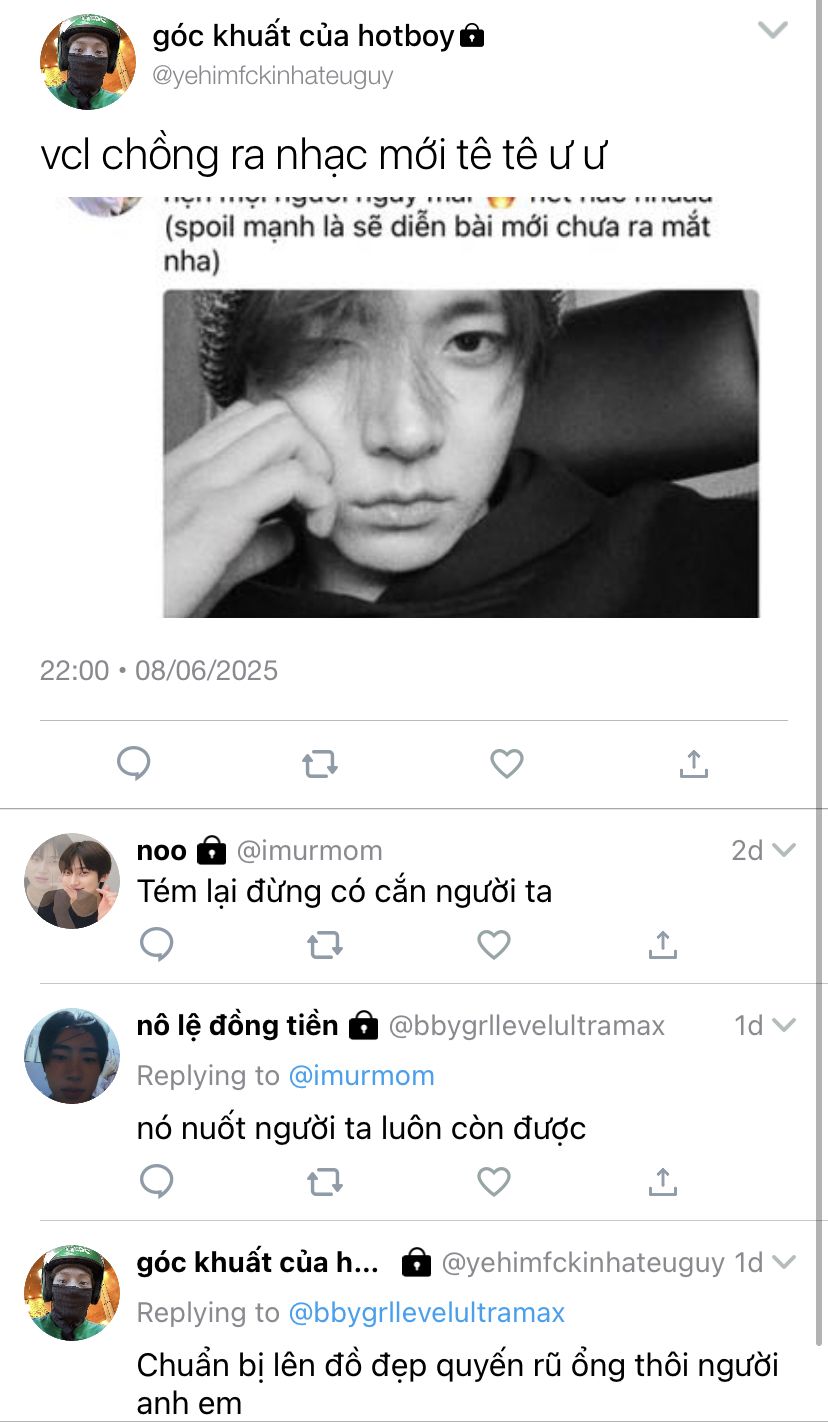Like nô lệ đồng tiền's reply
This screenshot has height=1424, width=828.
[x=494, y=1182]
